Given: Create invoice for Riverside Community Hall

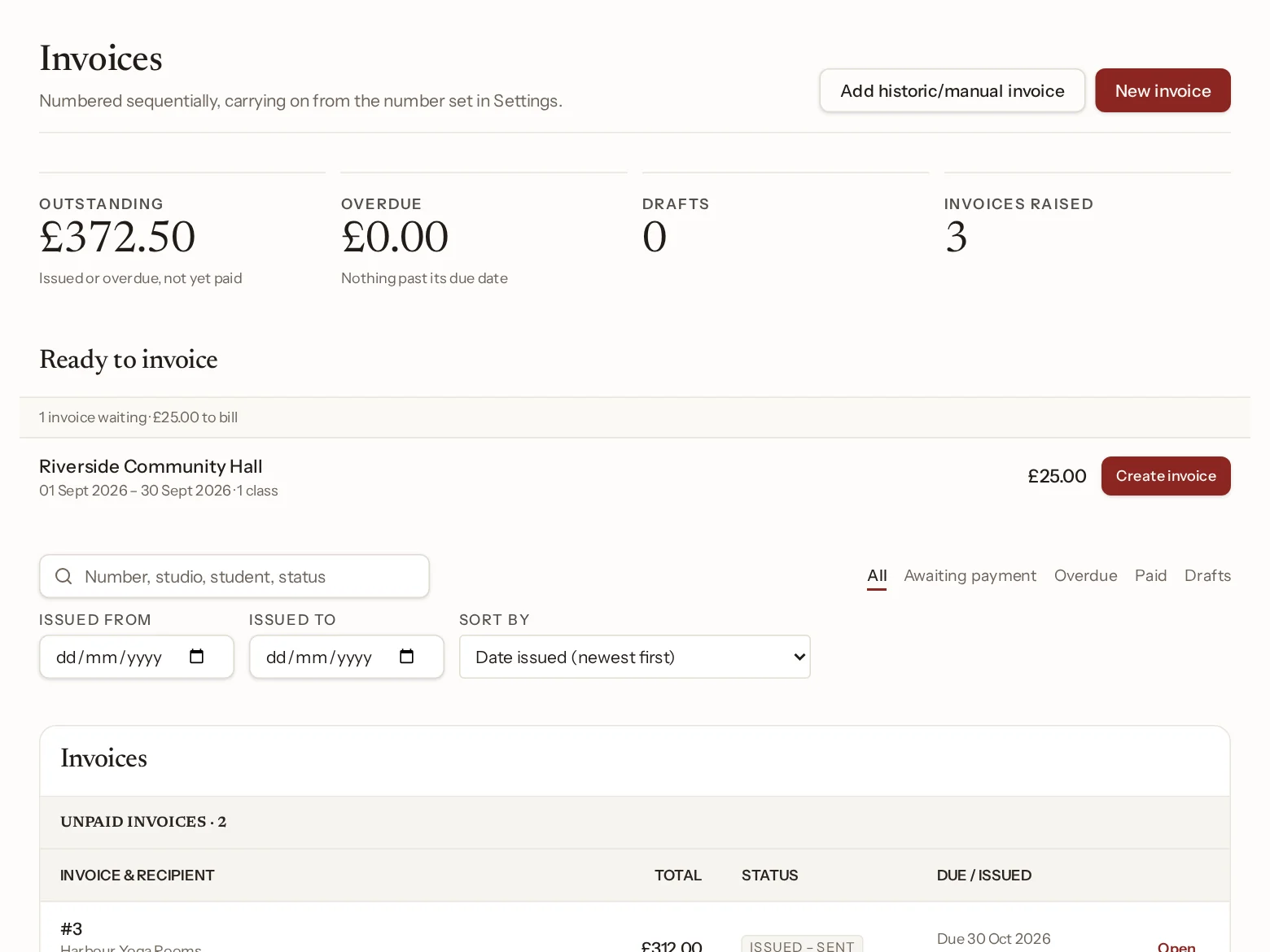Looking at the screenshot, I should [x=1166, y=476].
